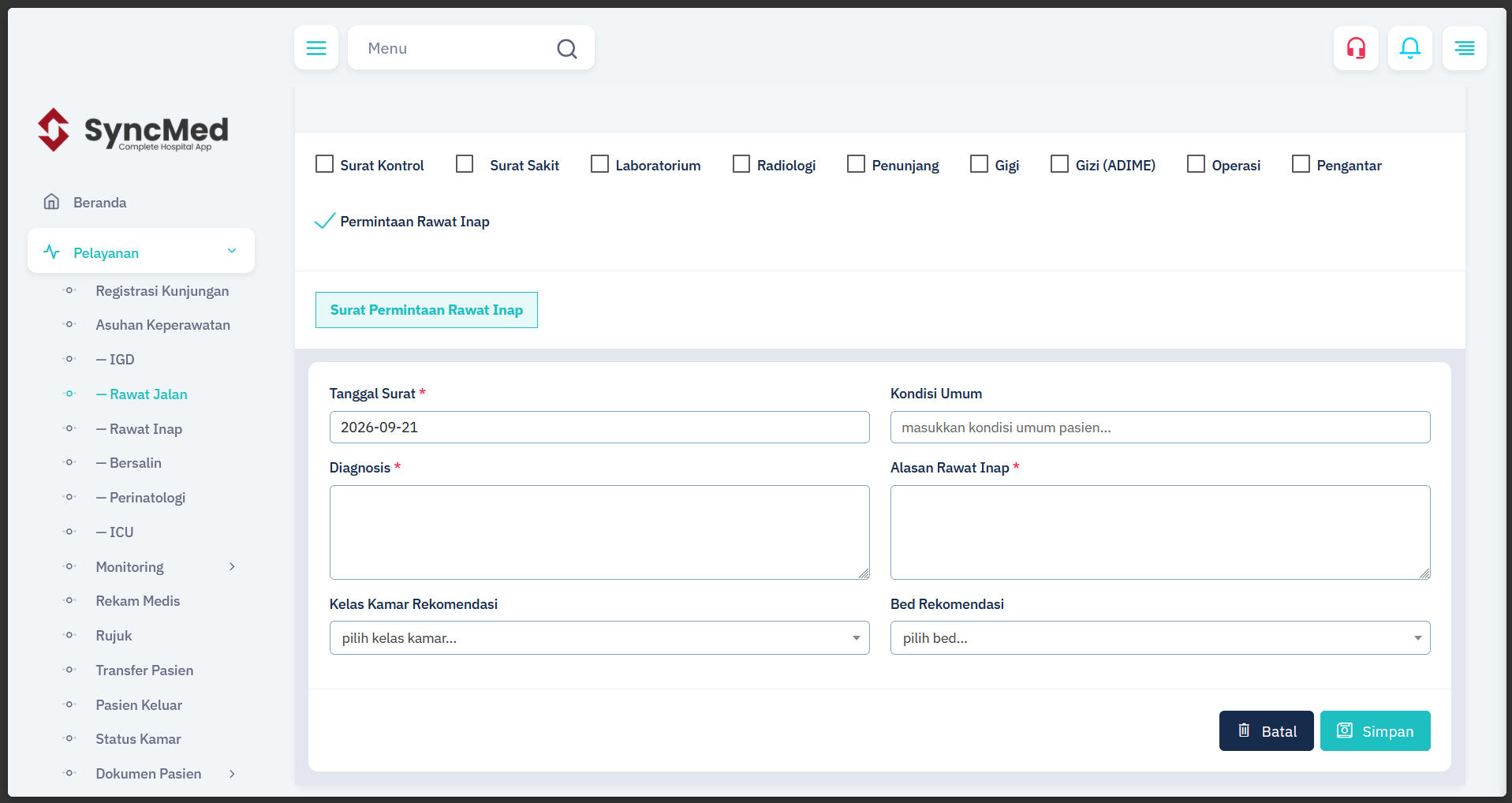This screenshot has width=1512, height=803.
Task: Open the IGD menu item
Action: pos(115,360)
